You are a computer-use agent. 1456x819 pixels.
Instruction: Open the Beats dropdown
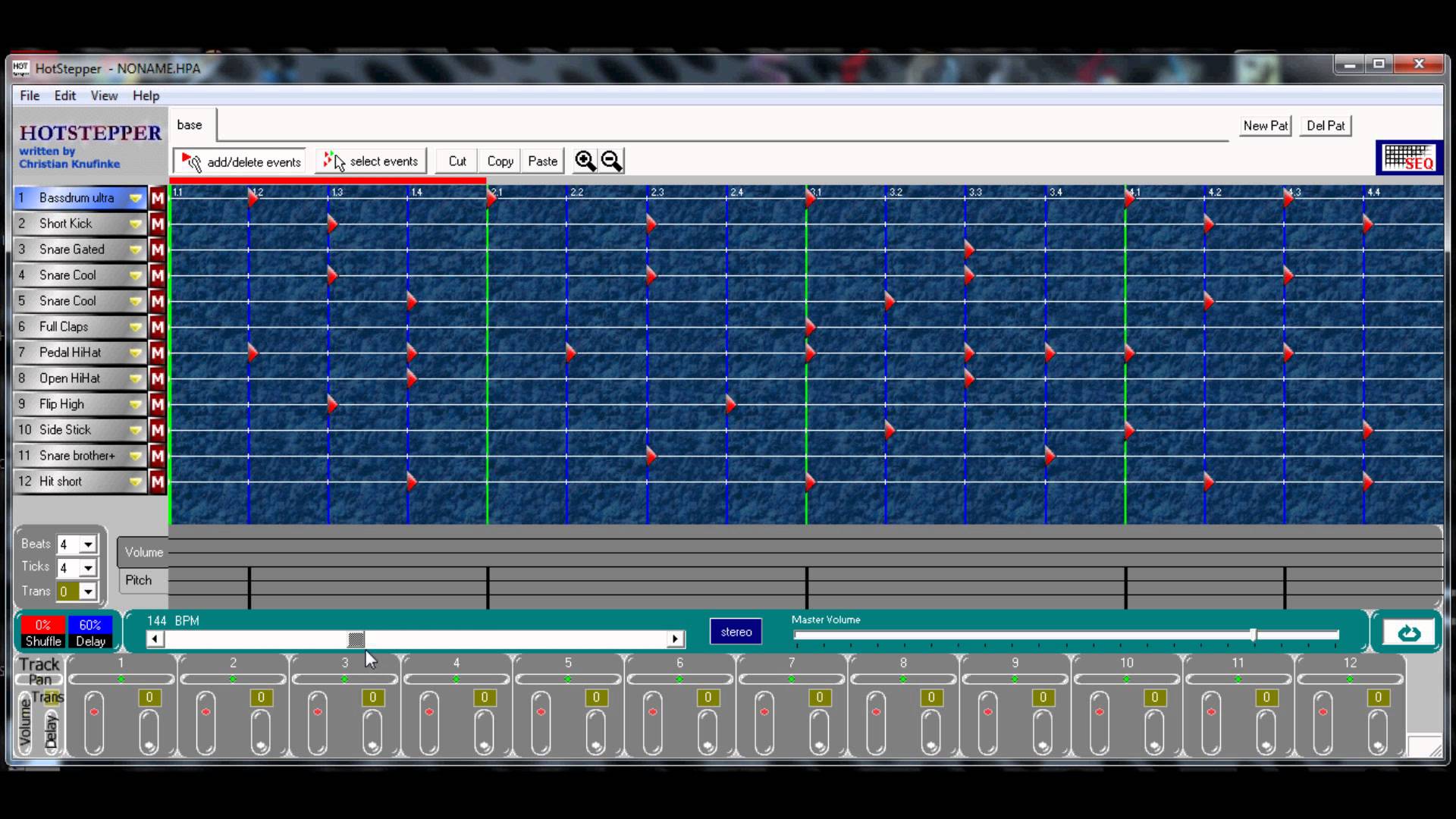pos(89,544)
